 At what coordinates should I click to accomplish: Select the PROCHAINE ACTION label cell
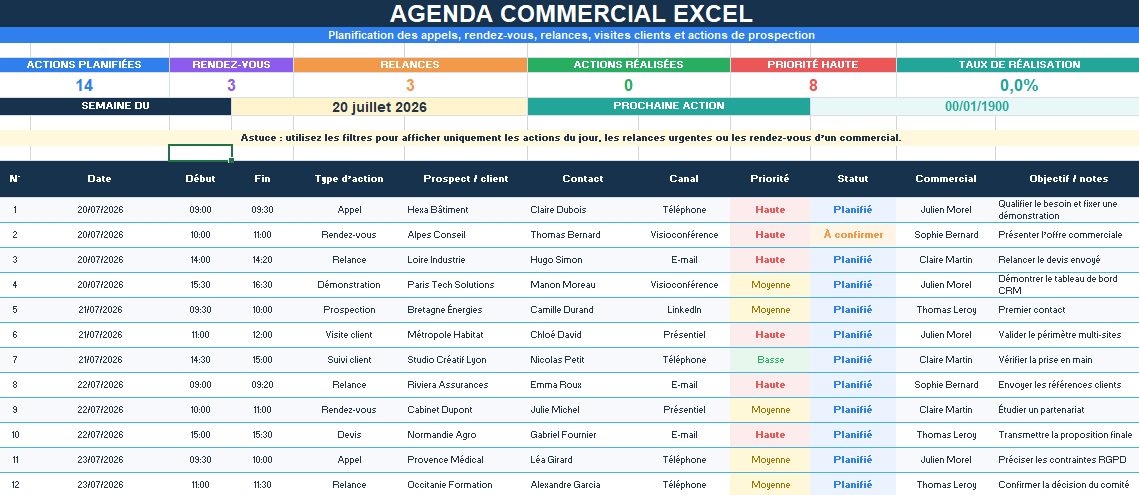click(x=668, y=106)
